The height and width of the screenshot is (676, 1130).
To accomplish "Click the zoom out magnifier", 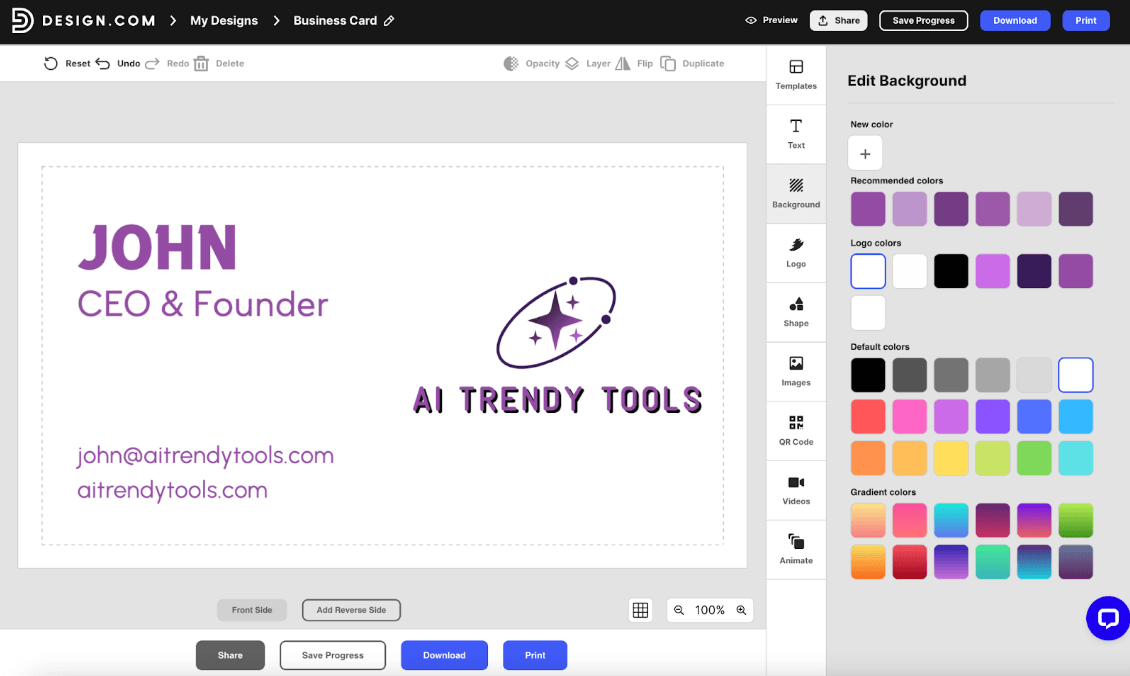I will pos(679,610).
